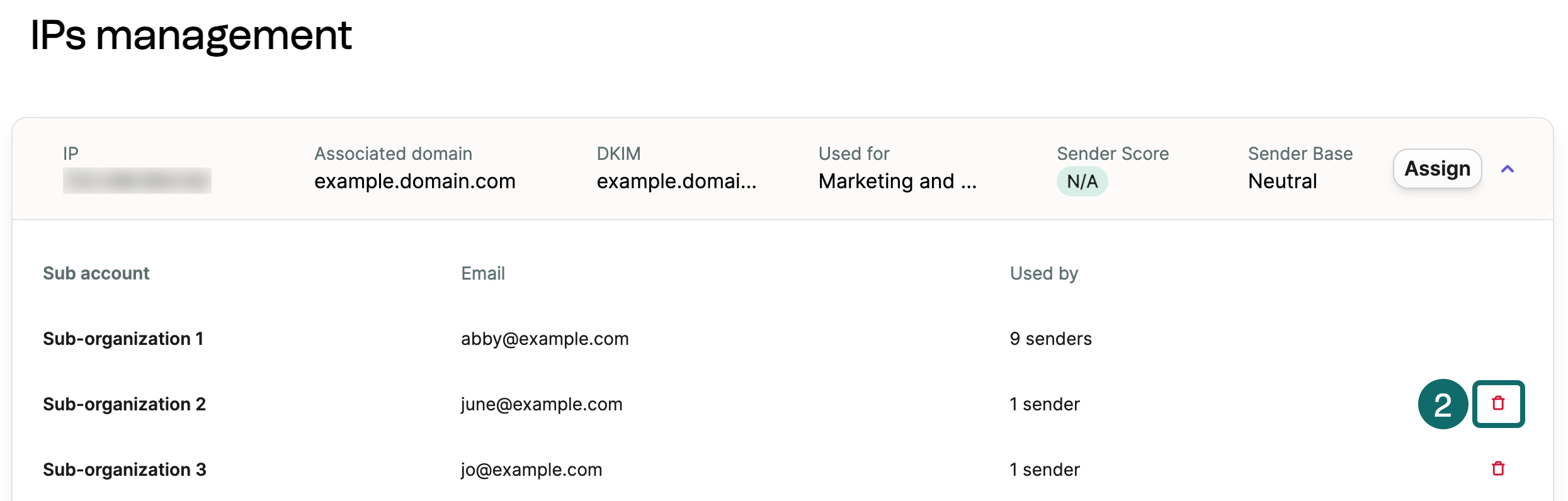This screenshot has height=501, width=1568.
Task: Click the truncated DKIM value
Action: [676, 181]
